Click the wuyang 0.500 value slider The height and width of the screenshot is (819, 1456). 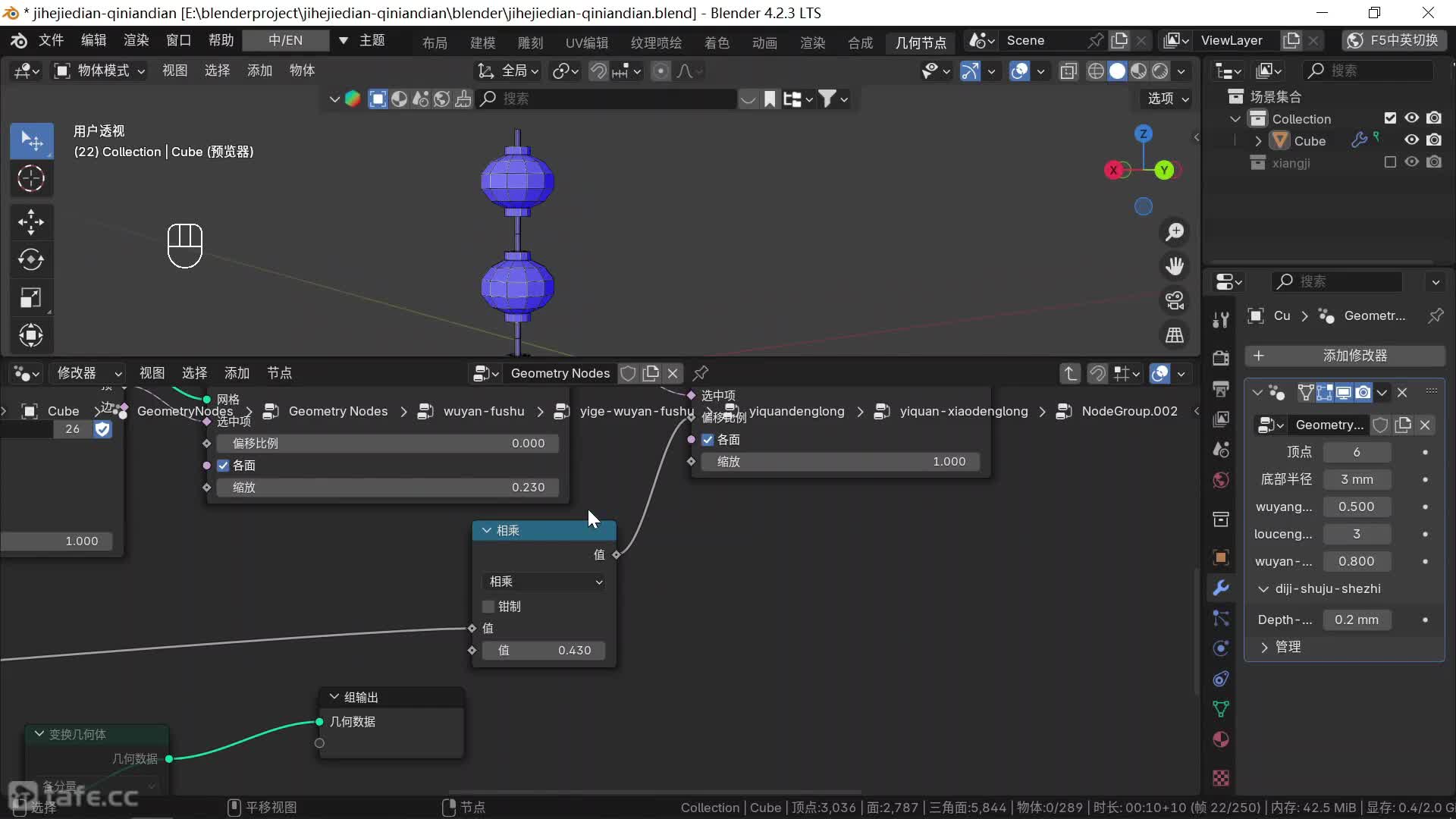[x=1356, y=507]
